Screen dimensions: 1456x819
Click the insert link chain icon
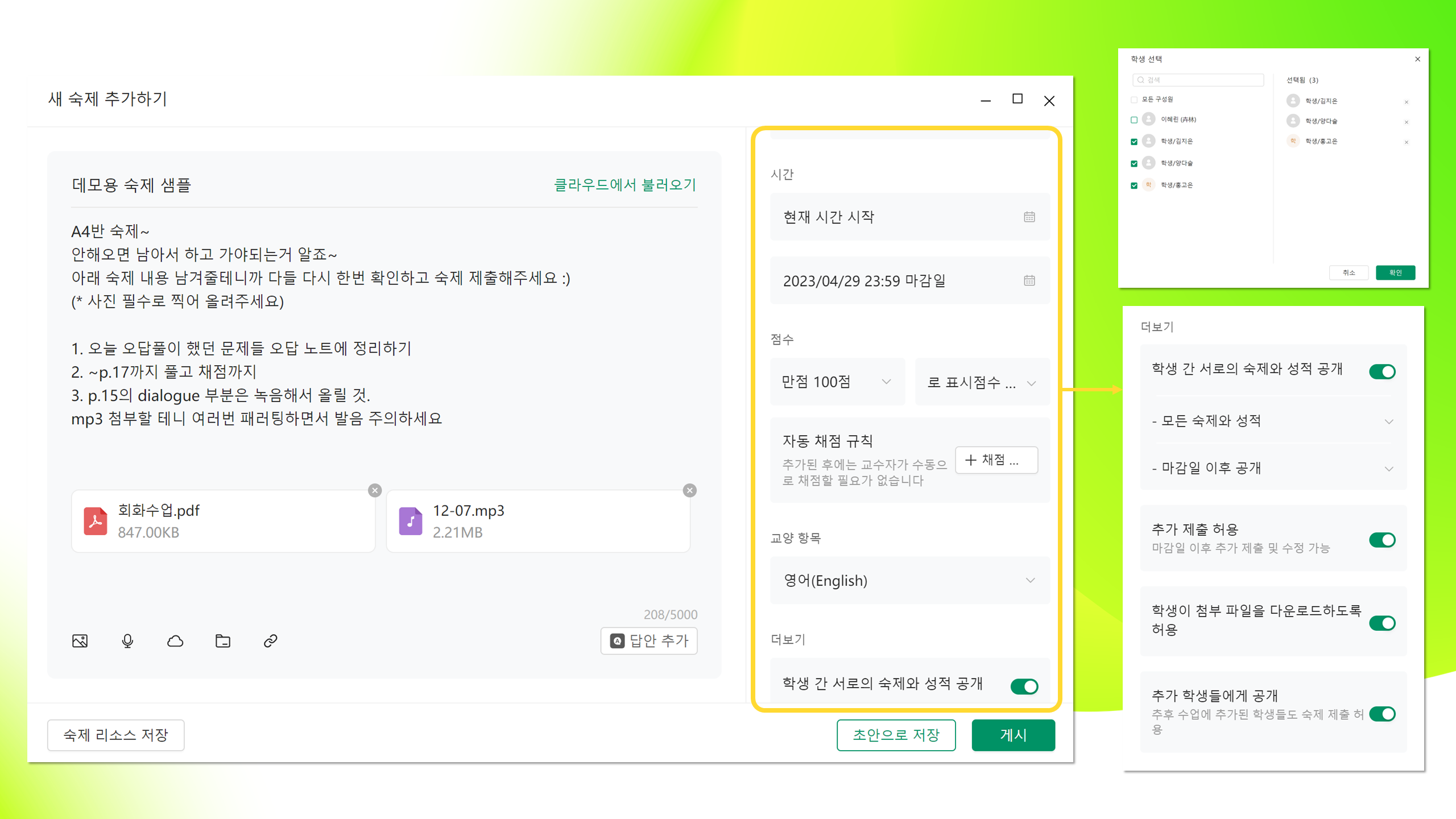tap(271, 641)
